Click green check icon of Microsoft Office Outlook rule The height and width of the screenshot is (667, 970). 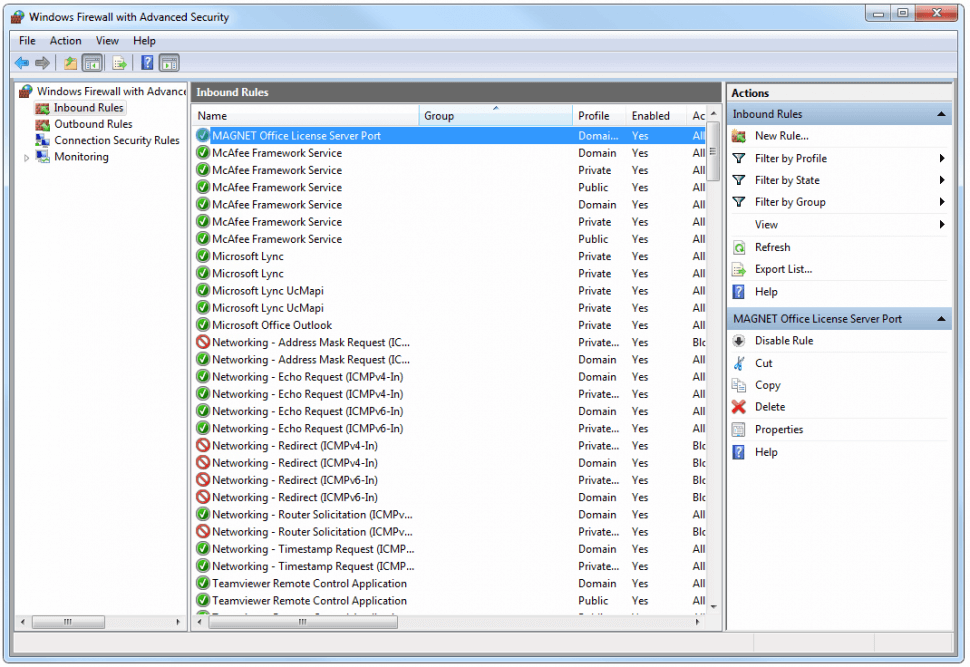(202, 325)
